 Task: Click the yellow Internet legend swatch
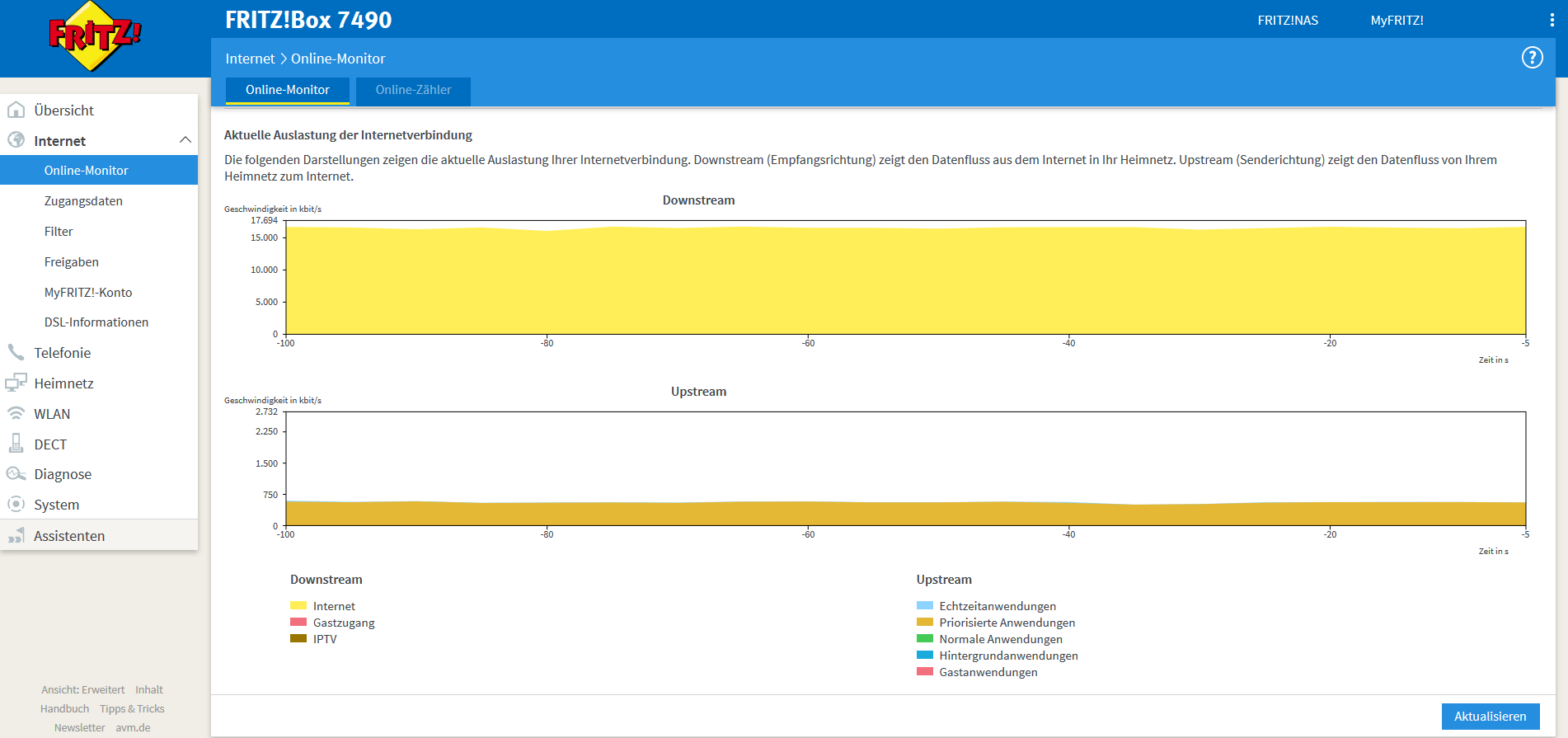click(298, 606)
